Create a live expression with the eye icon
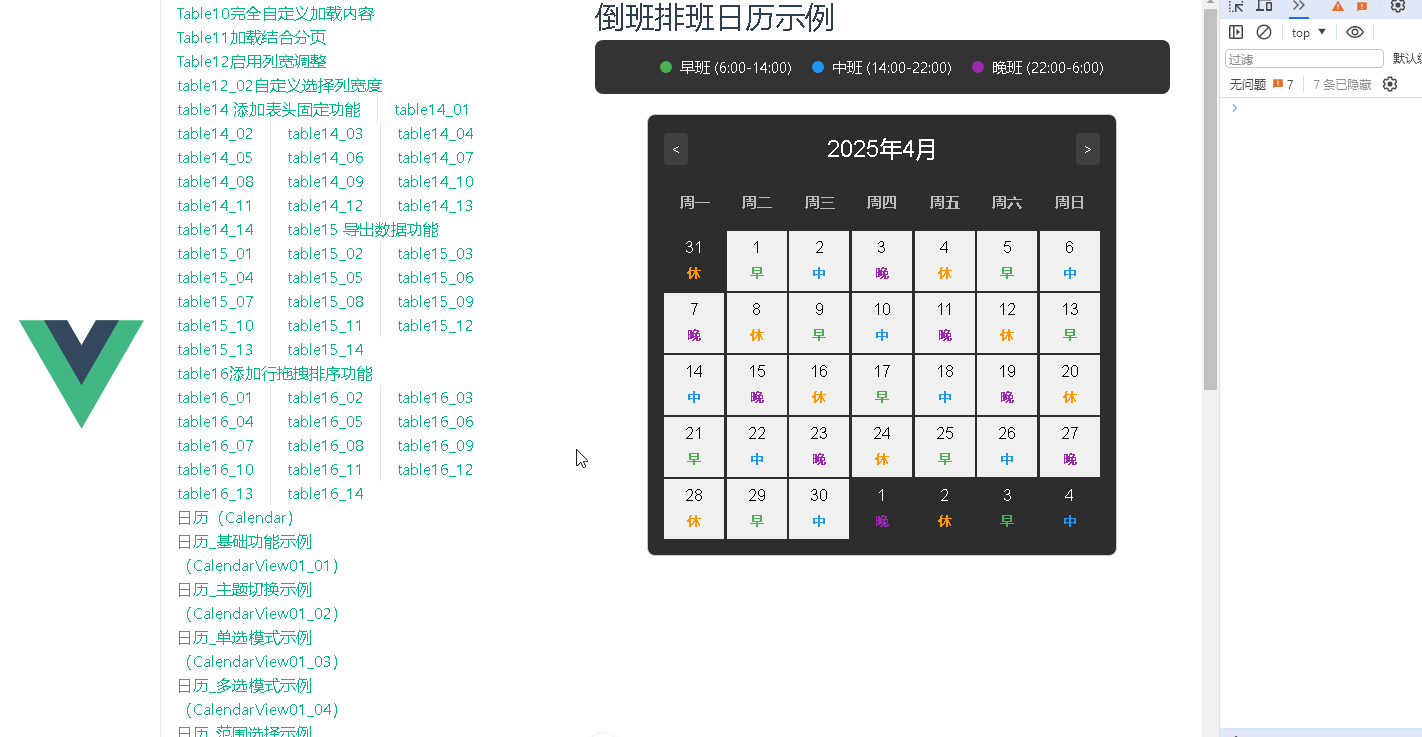The height and width of the screenshot is (737, 1422). (1355, 32)
